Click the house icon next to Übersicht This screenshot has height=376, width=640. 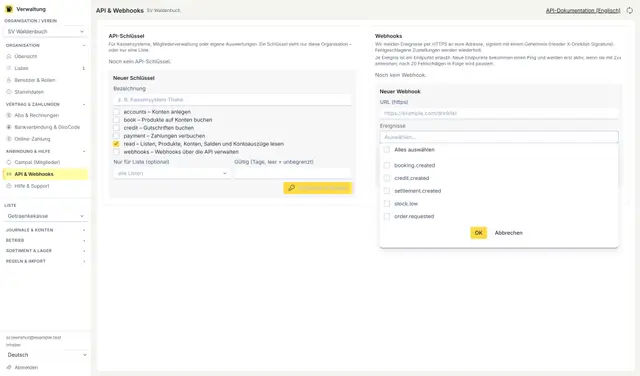(x=9, y=56)
